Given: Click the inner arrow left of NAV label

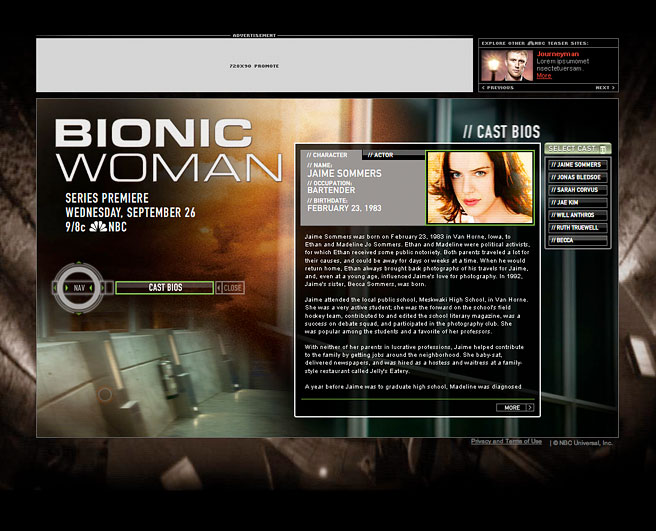Looking at the screenshot, I should tap(67, 288).
